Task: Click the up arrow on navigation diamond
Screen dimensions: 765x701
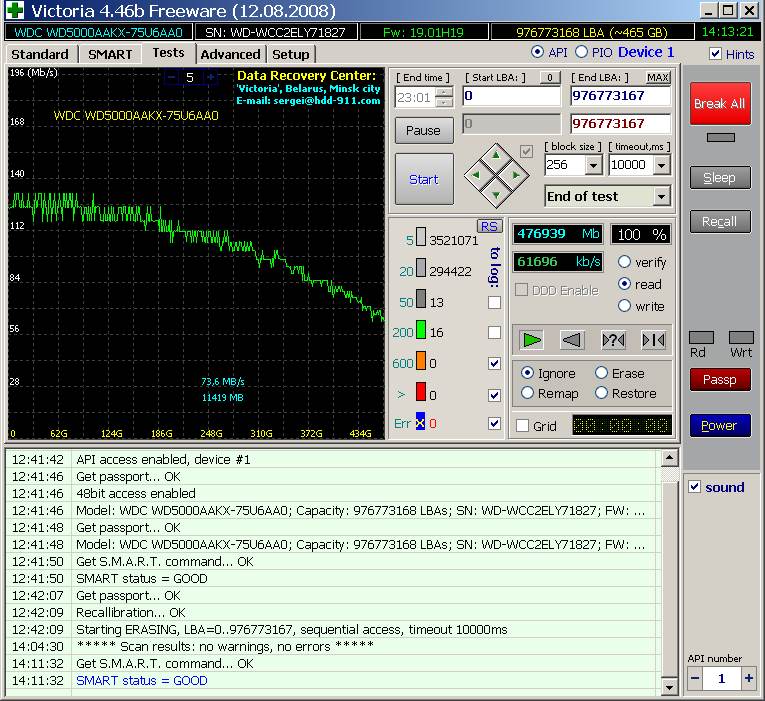Action: pos(496,156)
